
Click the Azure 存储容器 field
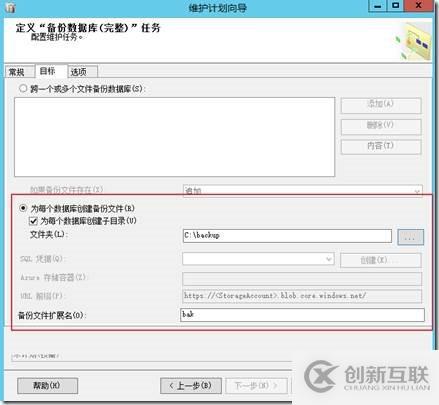click(302, 279)
